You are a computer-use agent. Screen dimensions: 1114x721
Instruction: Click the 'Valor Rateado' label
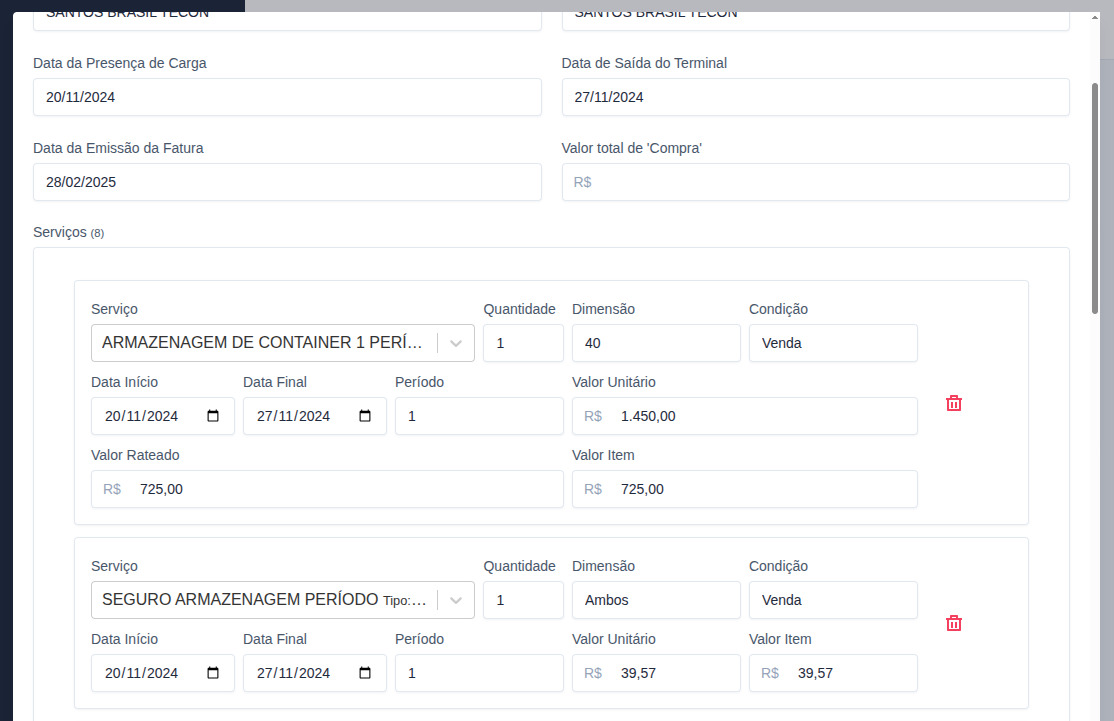(x=135, y=455)
